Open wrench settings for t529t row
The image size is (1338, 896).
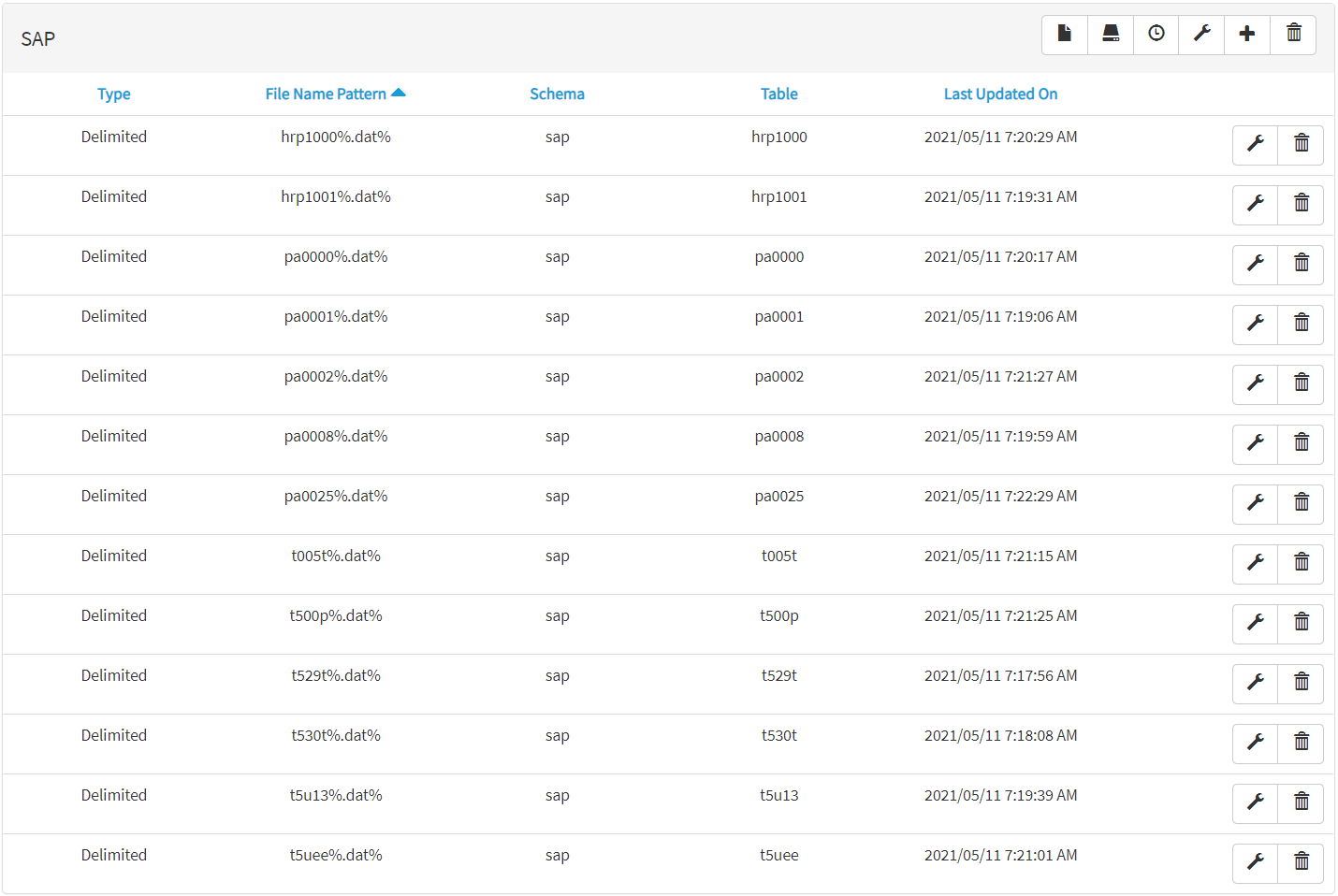tap(1256, 683)
